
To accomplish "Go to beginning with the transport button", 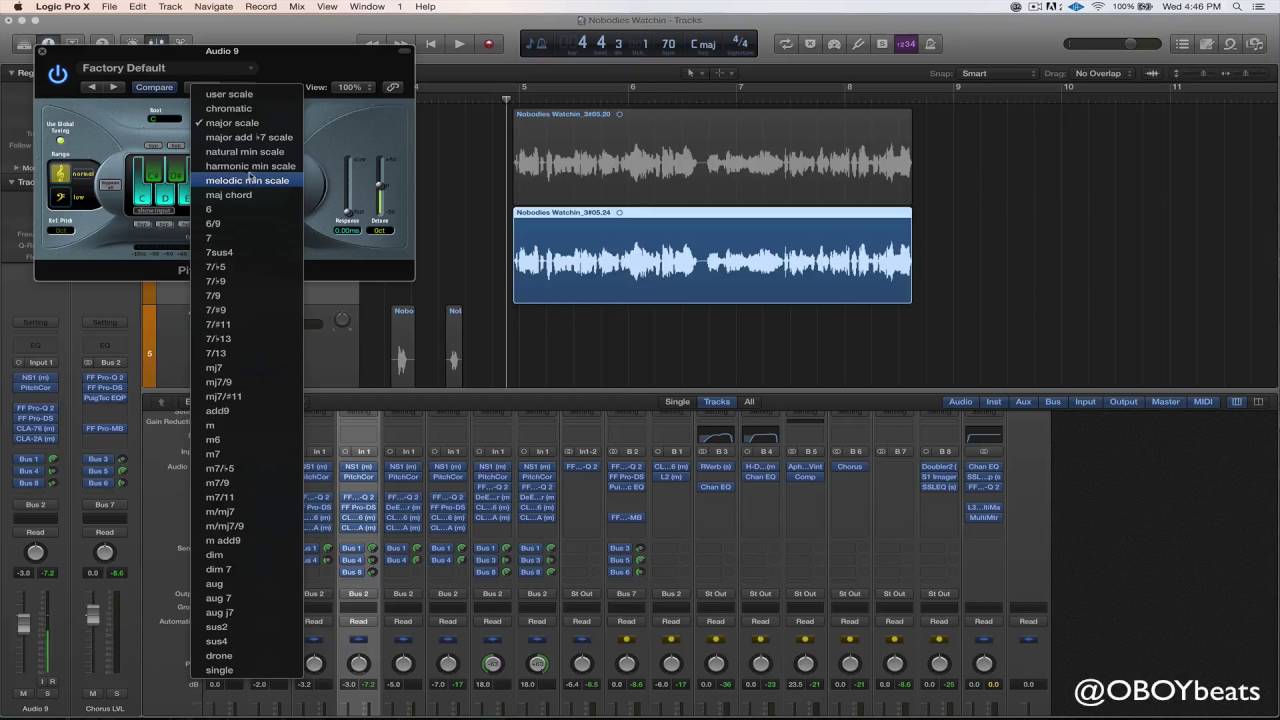I will [x=431, y=44].
